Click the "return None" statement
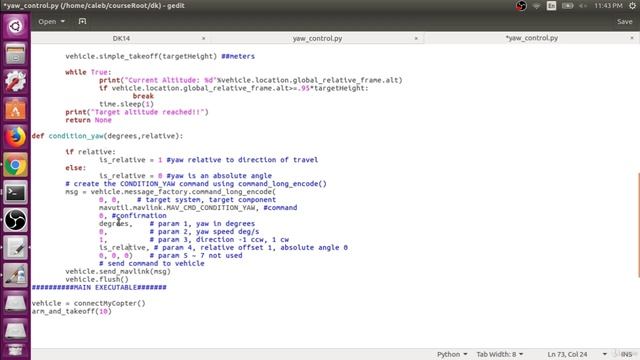This screenshot has height=360, width=640. (88, 120)
